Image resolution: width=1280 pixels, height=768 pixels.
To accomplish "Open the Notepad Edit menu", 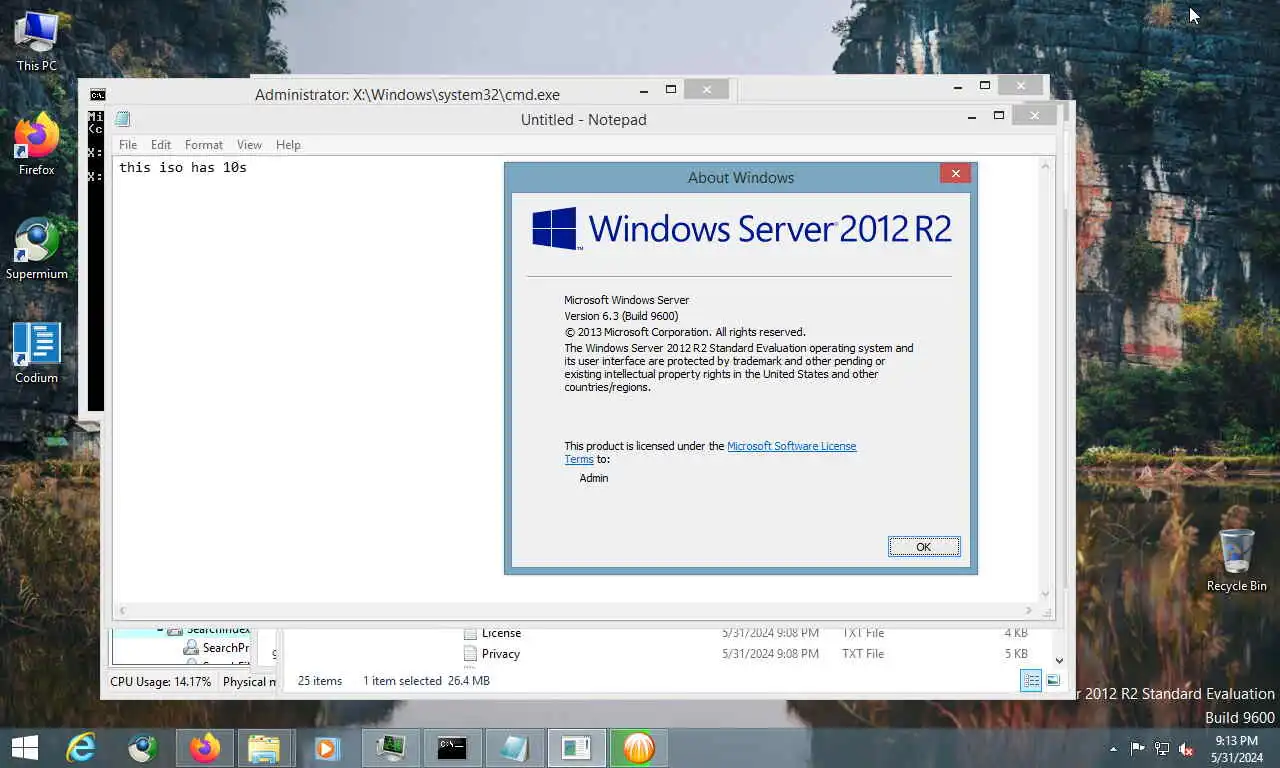I will click(x=161, y=145).
